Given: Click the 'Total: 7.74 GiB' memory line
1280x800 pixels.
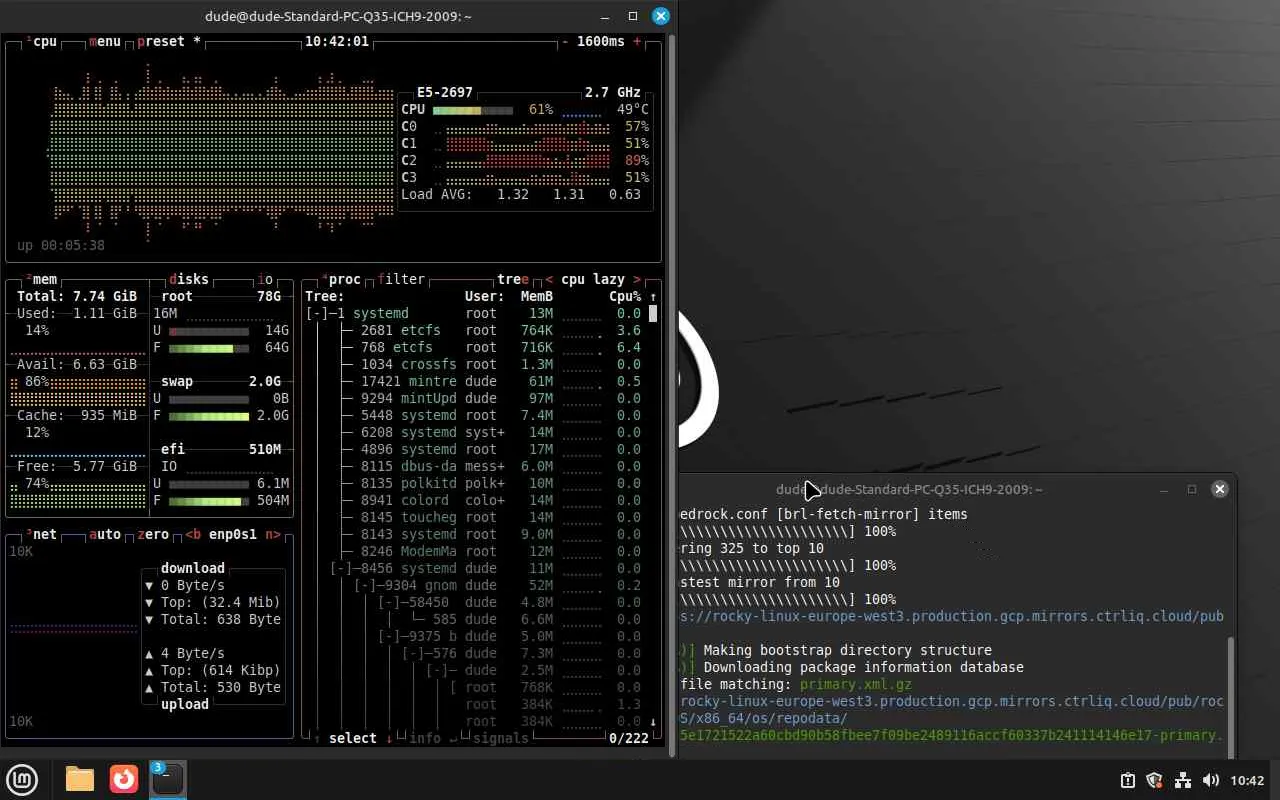Looking at the screenshot, I should (77, 296).
